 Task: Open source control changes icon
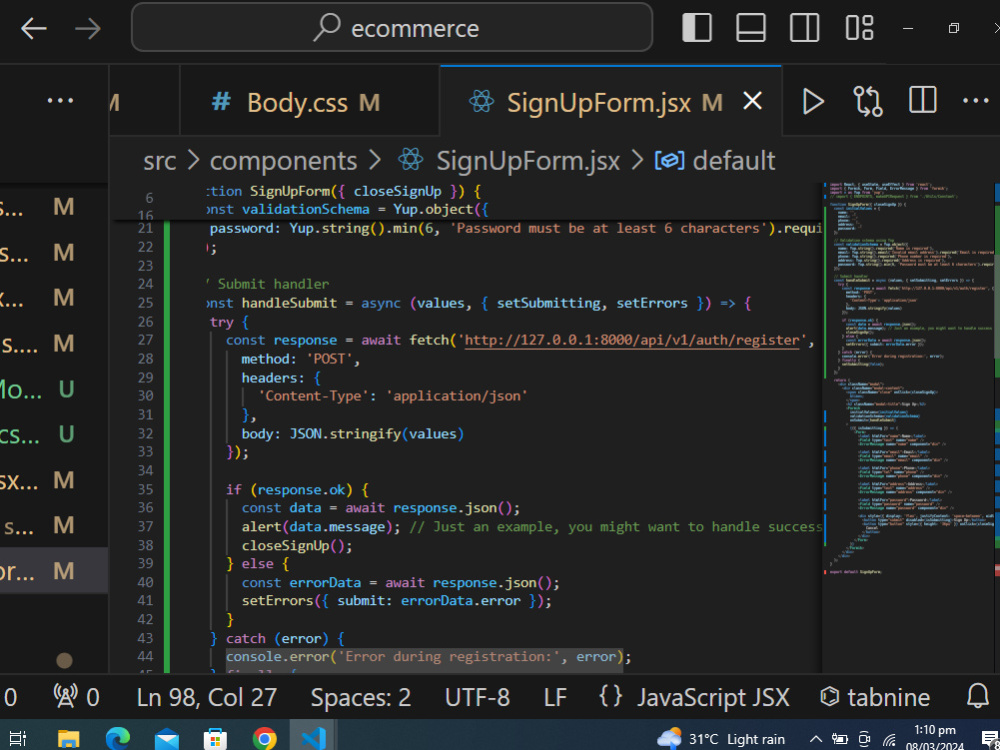pyautogui.click(x=867, y=101)
